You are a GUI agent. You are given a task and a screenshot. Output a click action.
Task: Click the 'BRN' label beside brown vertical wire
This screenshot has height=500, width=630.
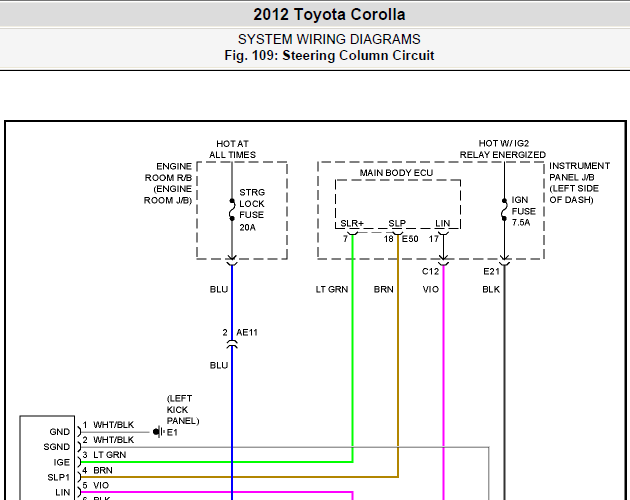(384, 289)
